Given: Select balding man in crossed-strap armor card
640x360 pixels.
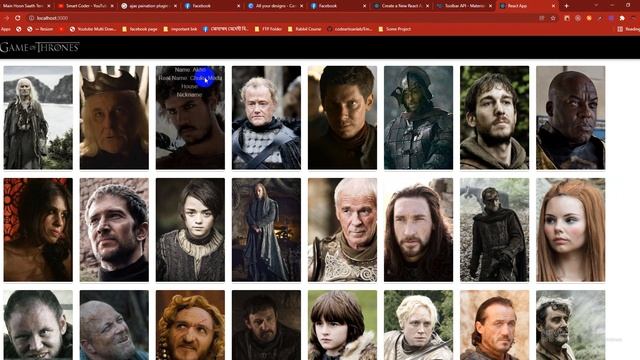Looking at the screenshot, I should pos(266,118).
